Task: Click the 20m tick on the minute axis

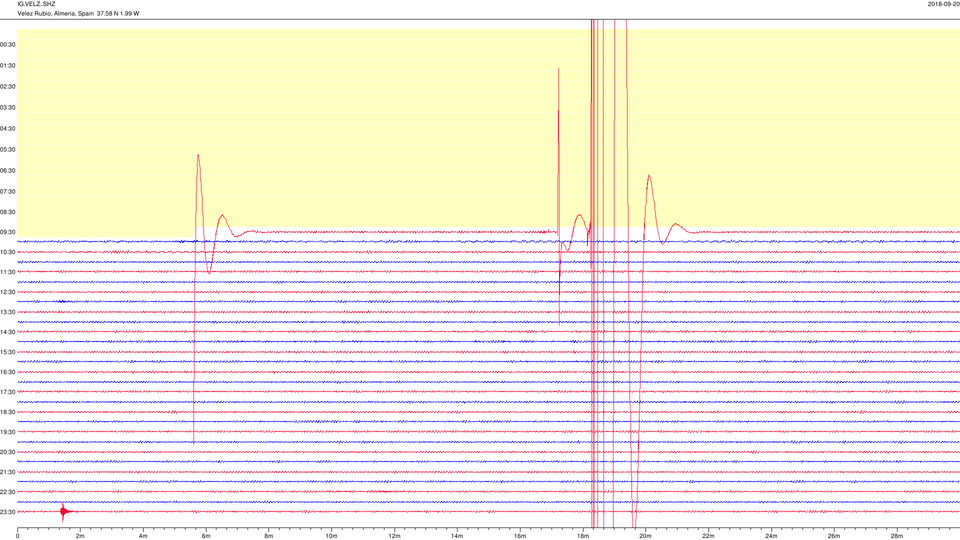Action: click(645, 536)
